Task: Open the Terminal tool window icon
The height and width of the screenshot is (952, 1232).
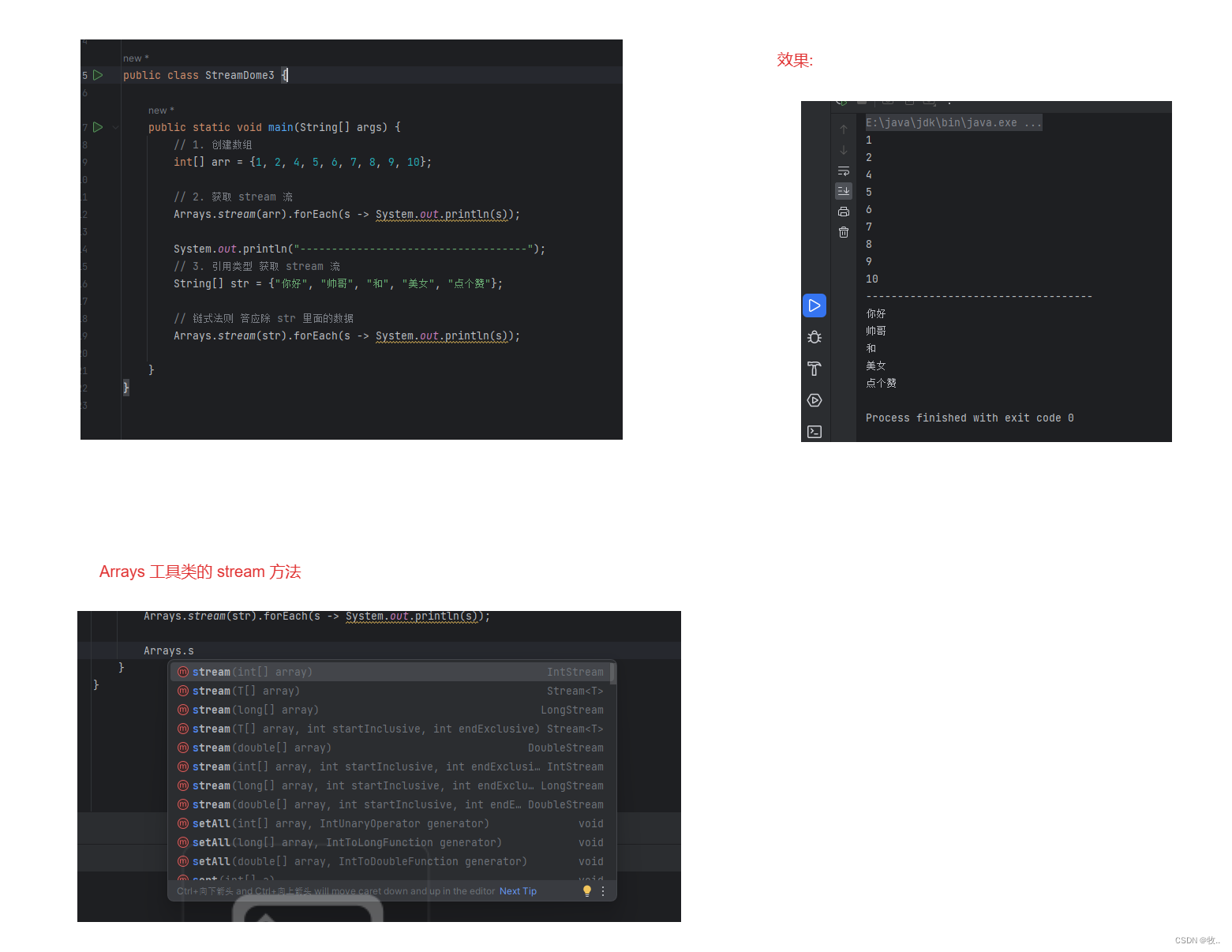Action: (814, 432)
